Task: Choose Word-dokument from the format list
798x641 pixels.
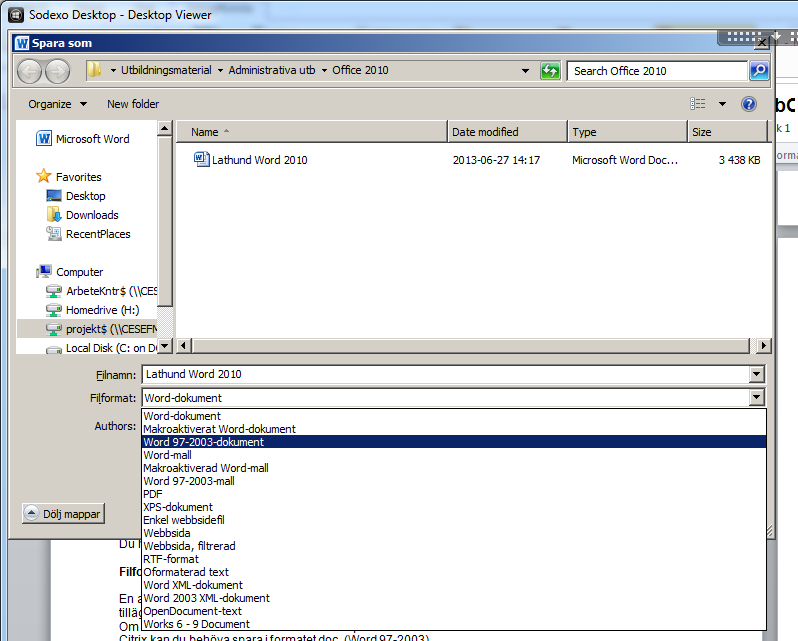Action: coord(454,416)
